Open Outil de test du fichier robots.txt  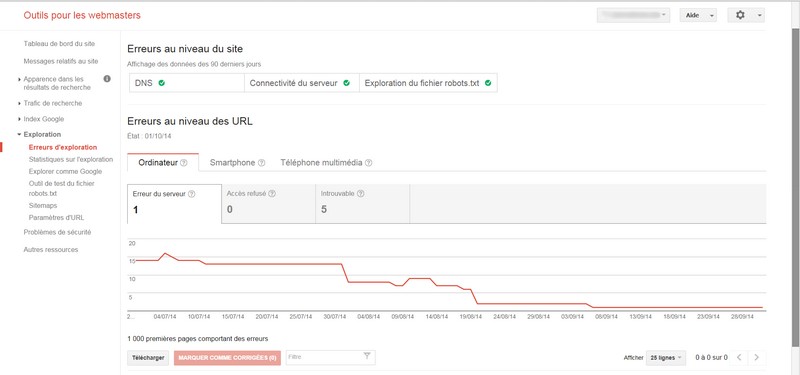tap(61, 188)
